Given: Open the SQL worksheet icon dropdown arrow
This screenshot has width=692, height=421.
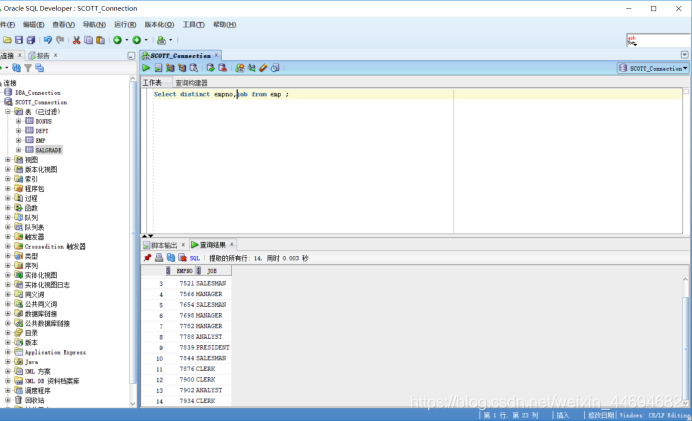Looking at the screenshot, I should [171, 40].
